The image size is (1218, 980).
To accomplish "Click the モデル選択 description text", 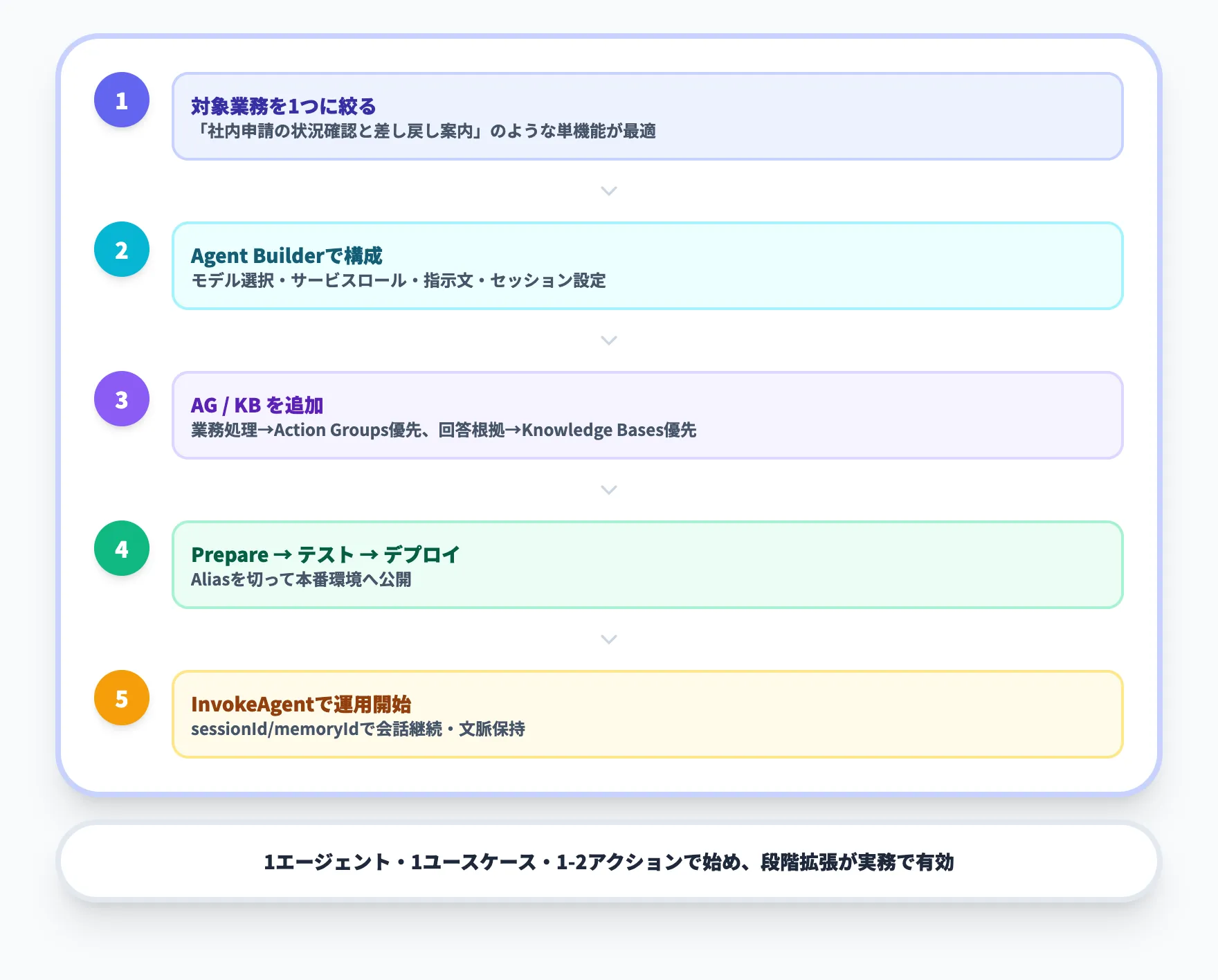I will click(399, 281).
